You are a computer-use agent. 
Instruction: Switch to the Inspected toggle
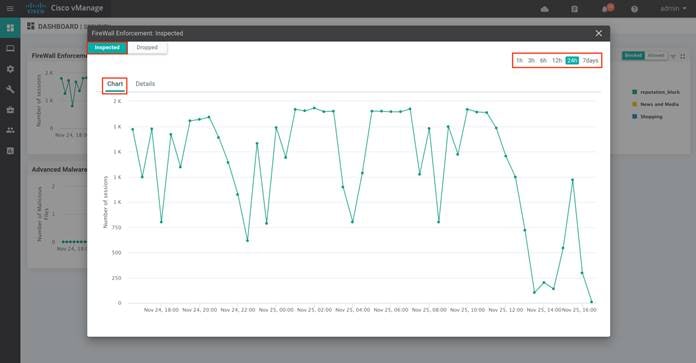(107, 47)
